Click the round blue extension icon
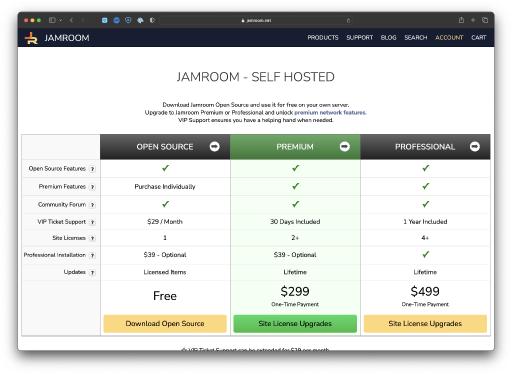This screenshot has height=374, width=512. (116, 20)
